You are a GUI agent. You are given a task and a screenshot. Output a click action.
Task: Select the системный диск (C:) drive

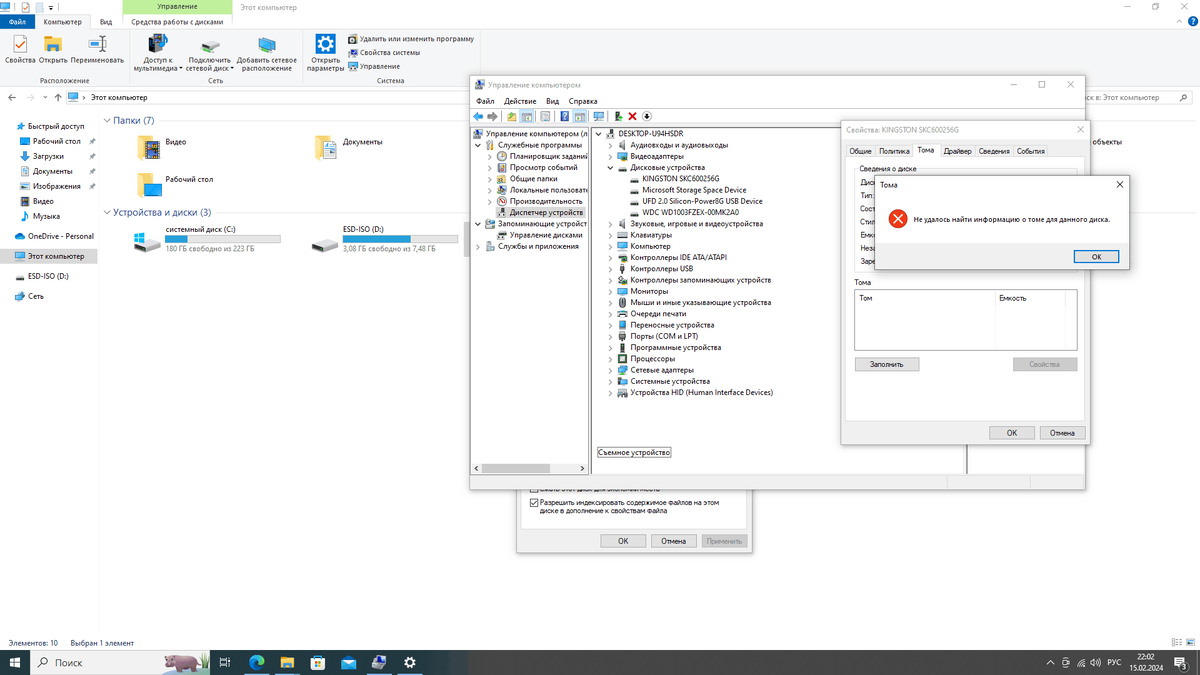[x=208, y=240]
